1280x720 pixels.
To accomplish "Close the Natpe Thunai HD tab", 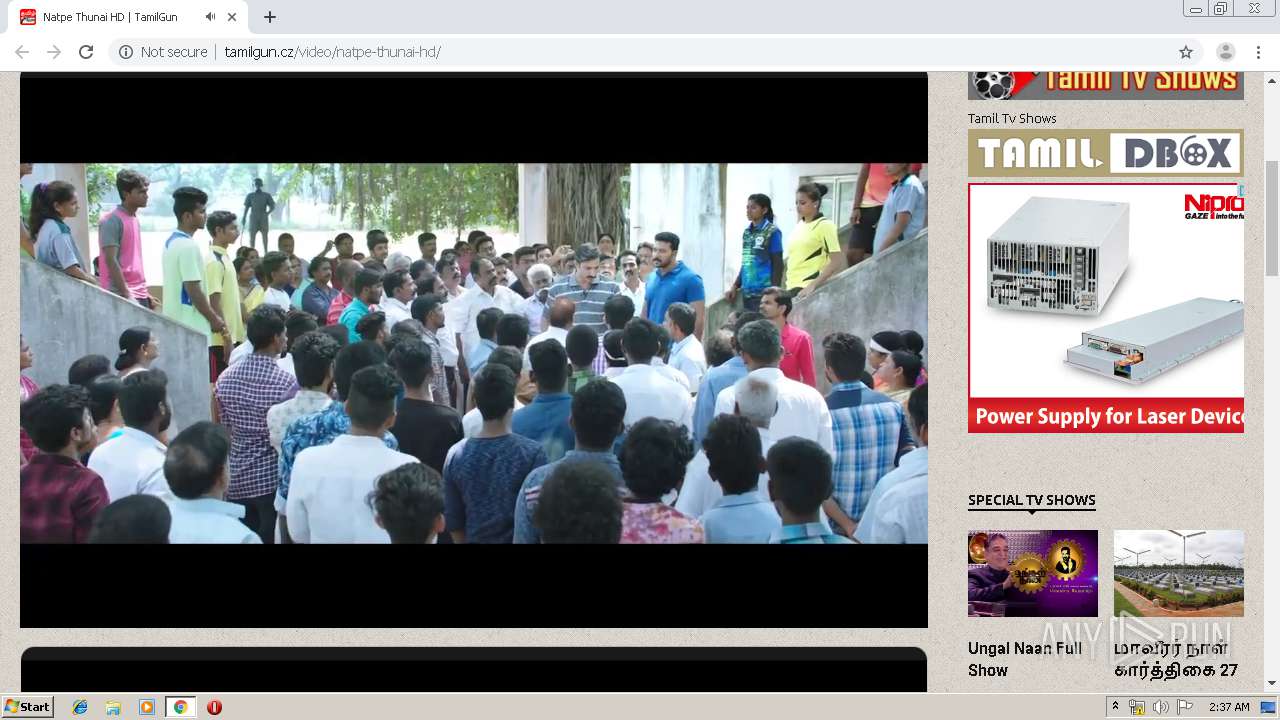I will (x=232, y=17).
